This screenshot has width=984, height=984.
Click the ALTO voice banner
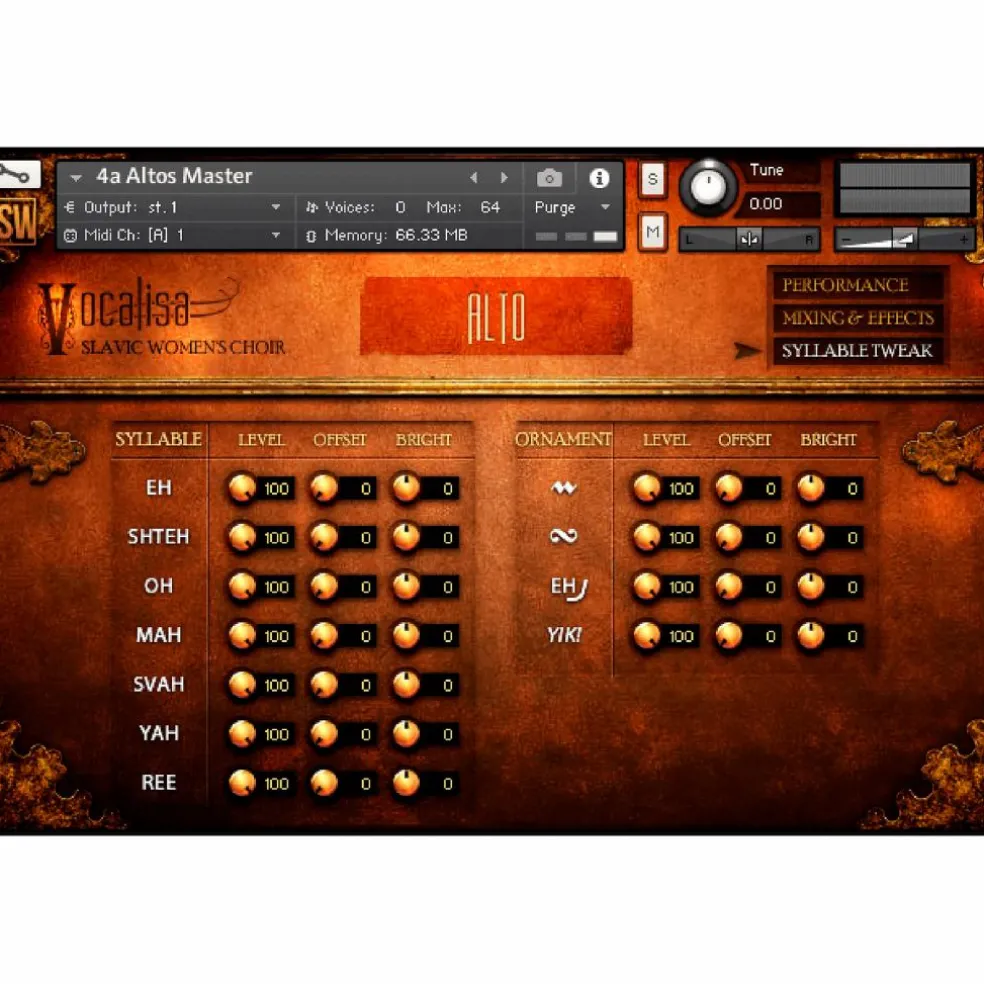pyautogui.click(x=496, y=316)
